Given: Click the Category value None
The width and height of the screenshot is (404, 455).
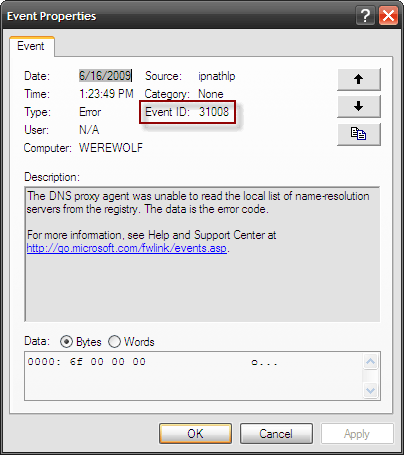Looking at the screenshot, I should [x=211, y=94].
